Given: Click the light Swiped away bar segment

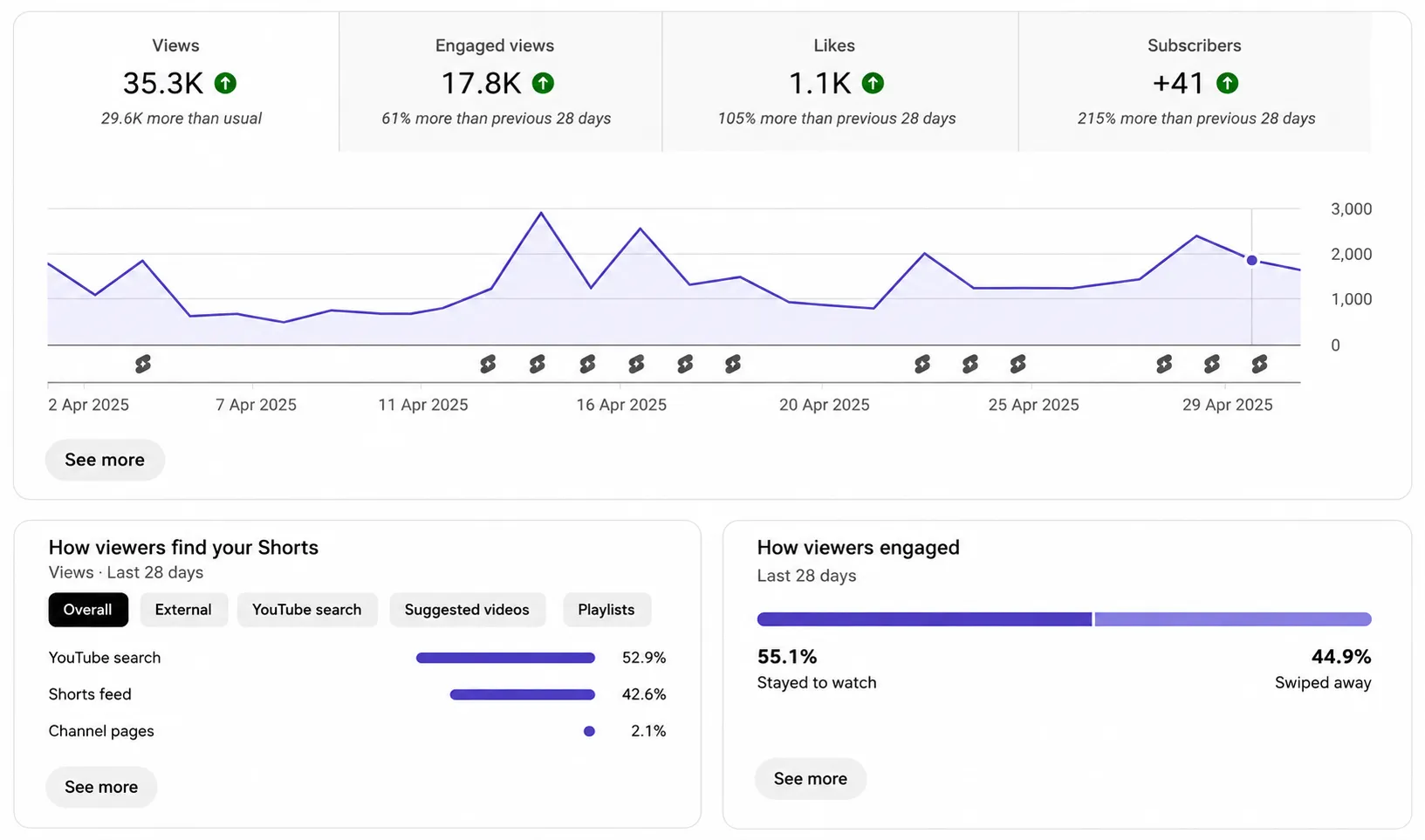Looking at the screenshot, I should [1234, 619].
